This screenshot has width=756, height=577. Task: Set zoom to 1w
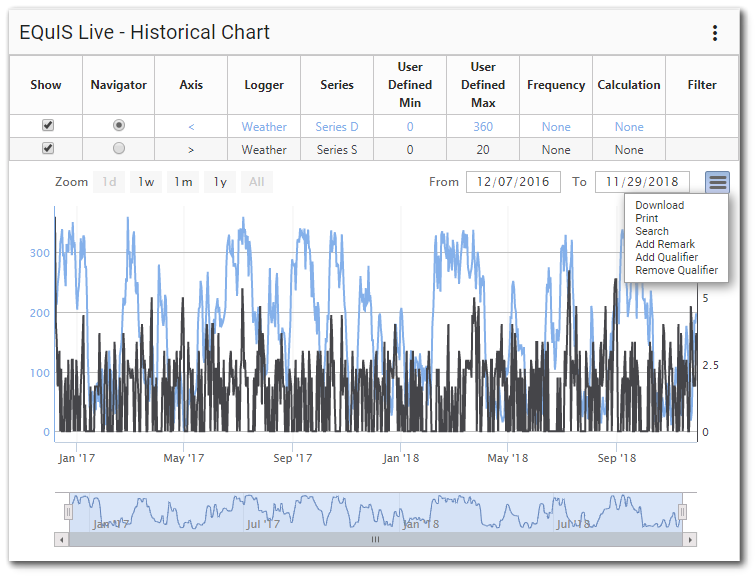146,182
